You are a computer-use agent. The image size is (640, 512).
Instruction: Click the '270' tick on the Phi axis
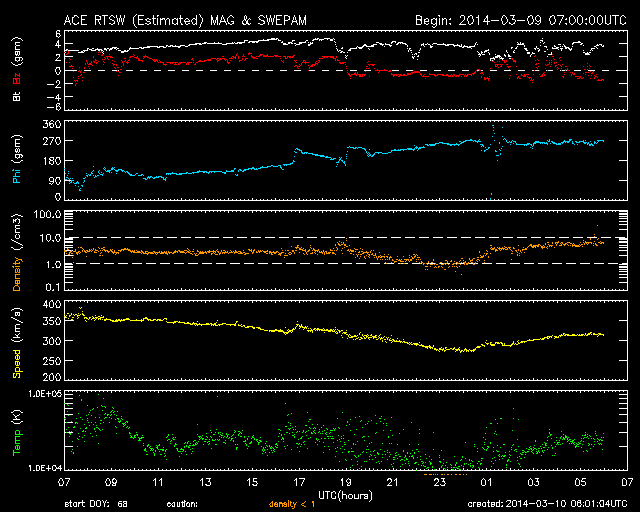click(x=52, y=141)
